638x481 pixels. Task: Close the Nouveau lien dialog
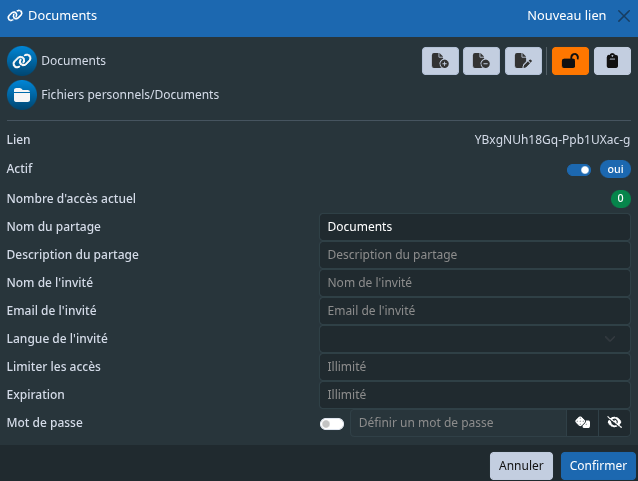(x=624, y=16)
